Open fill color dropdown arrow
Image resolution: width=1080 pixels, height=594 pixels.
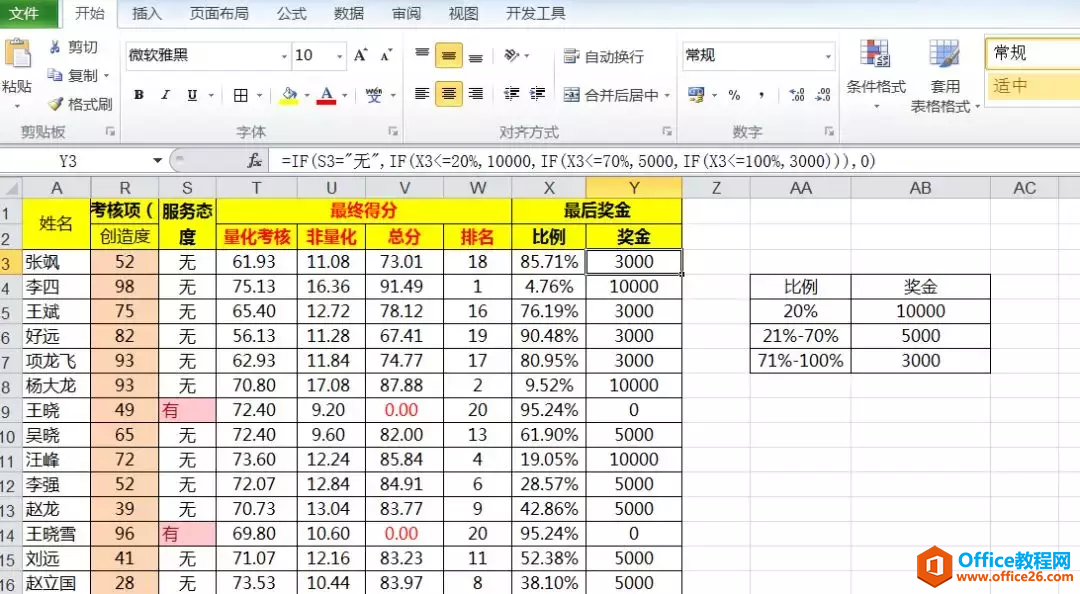pyautogui.click(x=307, y=95)
